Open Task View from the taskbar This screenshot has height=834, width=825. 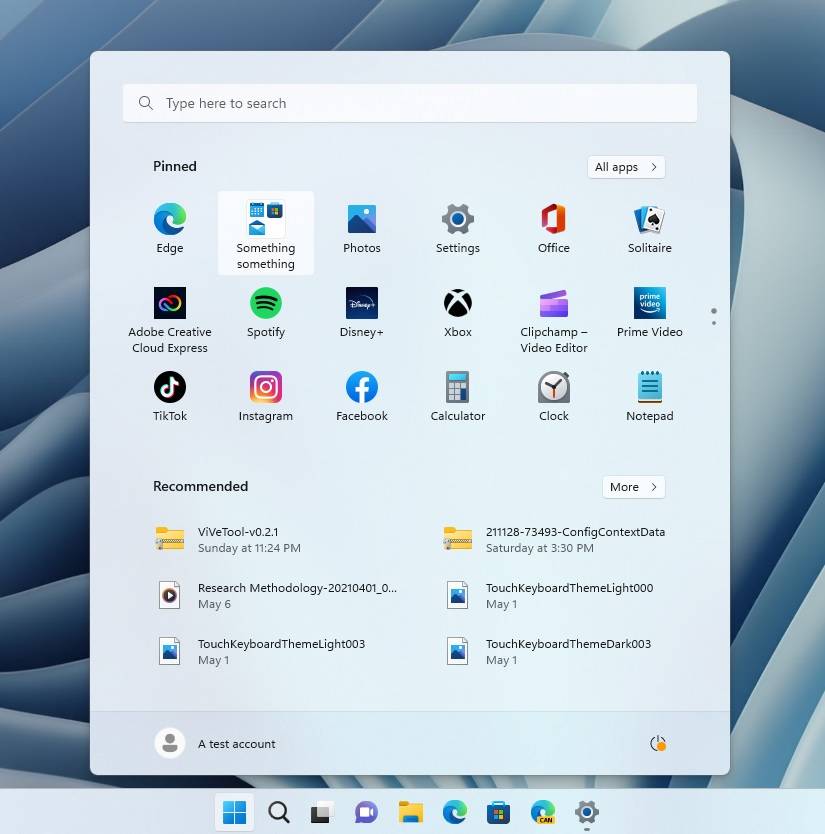pyautogui.click(x=320, y=813)
